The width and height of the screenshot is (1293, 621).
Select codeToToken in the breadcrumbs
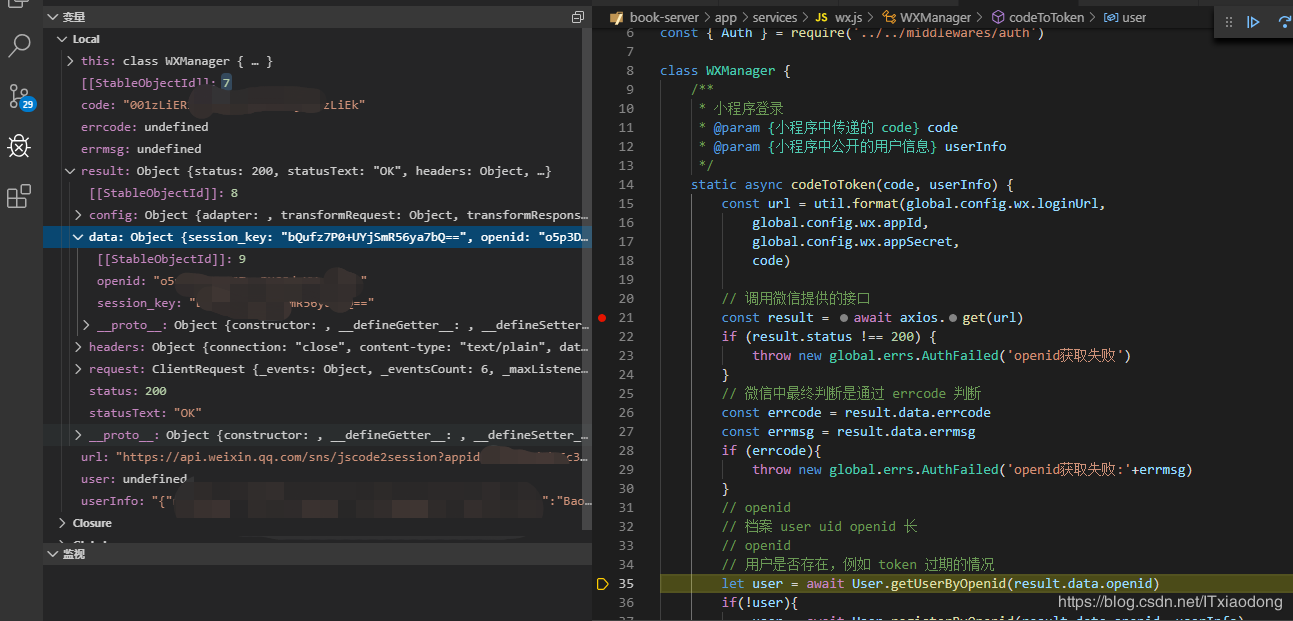tap(1046, 17)
